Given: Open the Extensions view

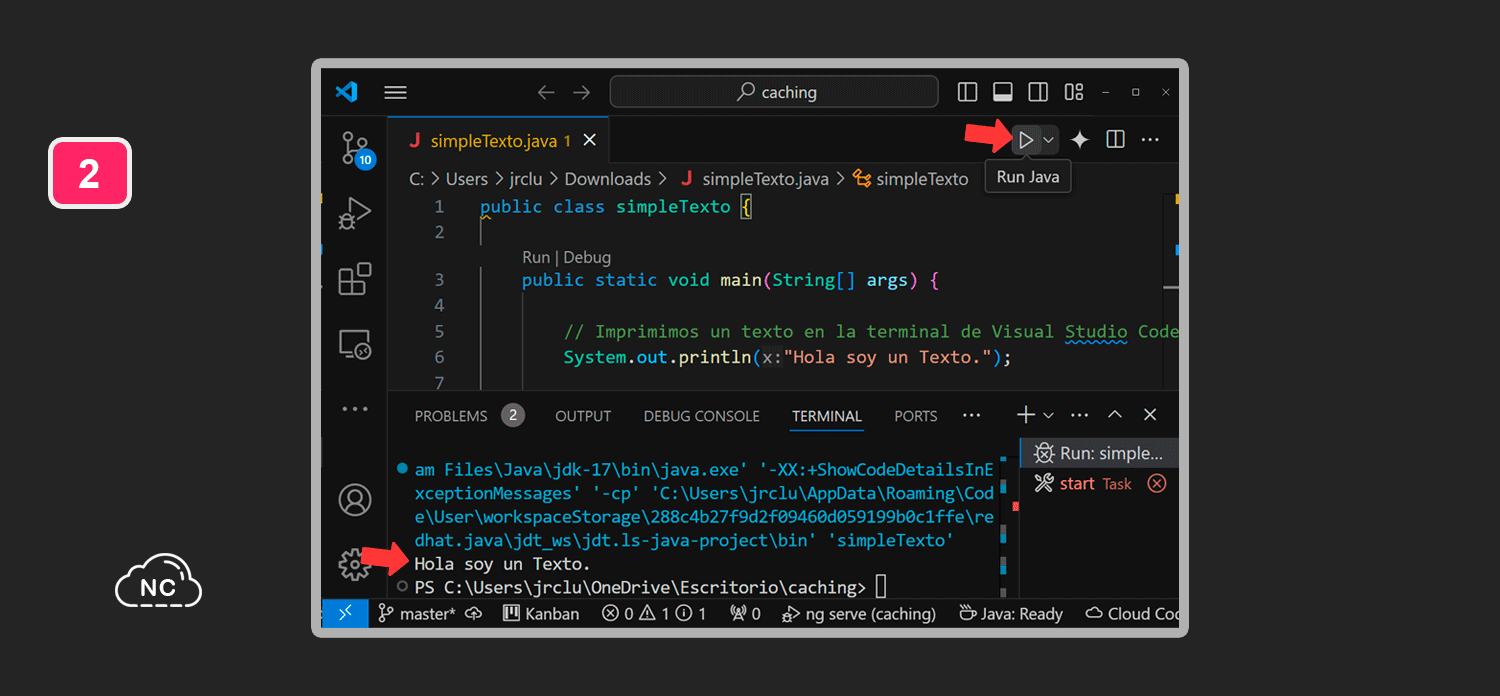Looking at the screenshot, I should tap(355, 279).
